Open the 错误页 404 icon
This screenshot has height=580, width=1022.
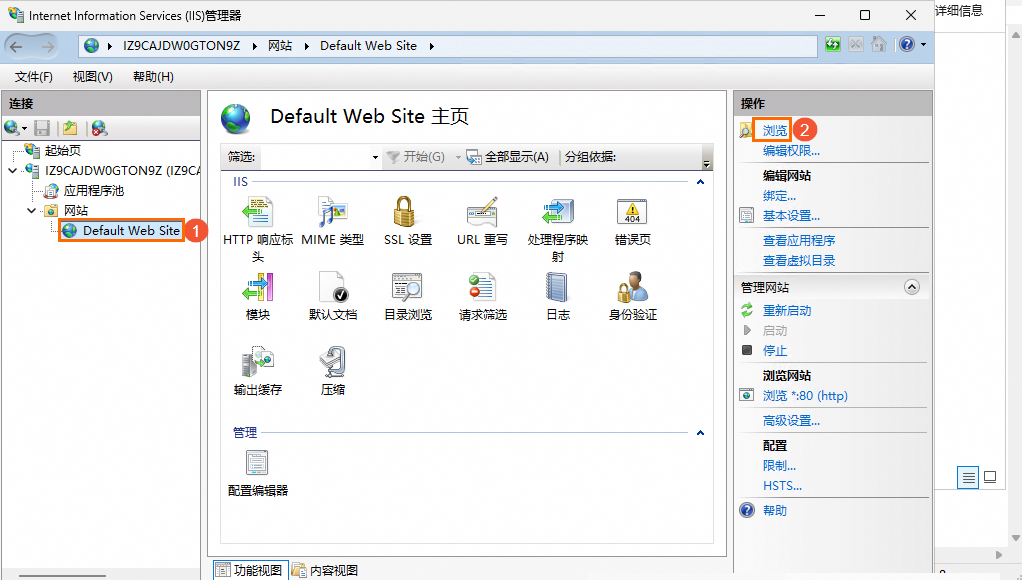click(x=632, y=212)
